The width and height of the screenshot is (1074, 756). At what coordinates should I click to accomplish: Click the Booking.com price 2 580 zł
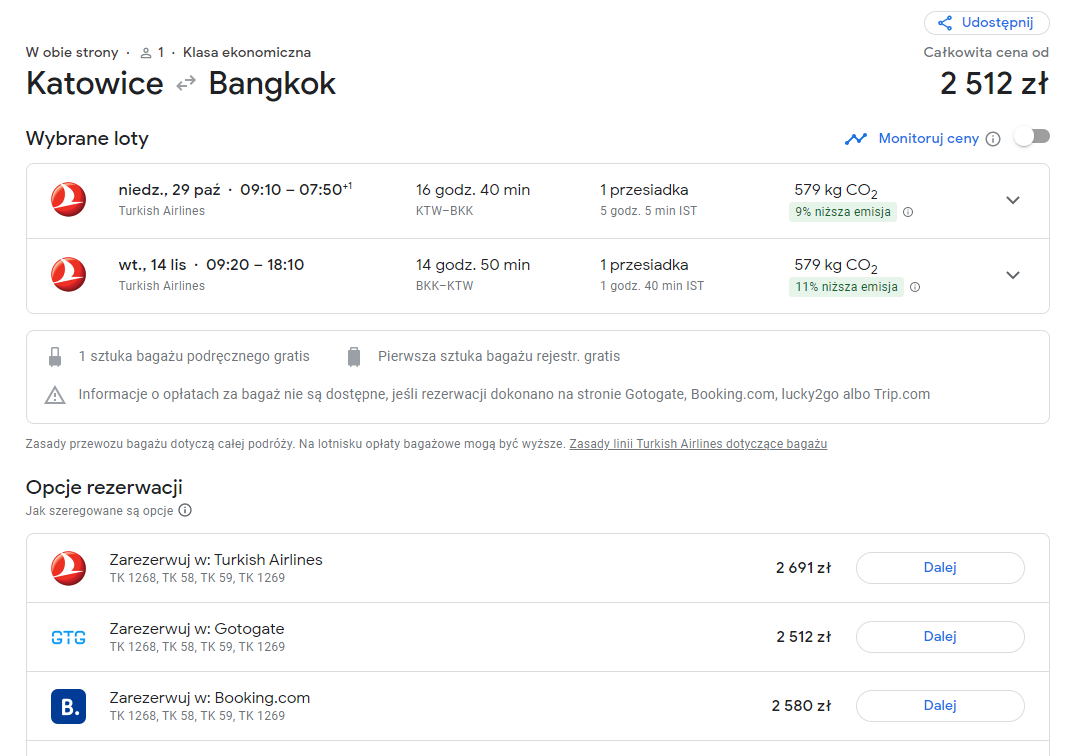point(801,706)
